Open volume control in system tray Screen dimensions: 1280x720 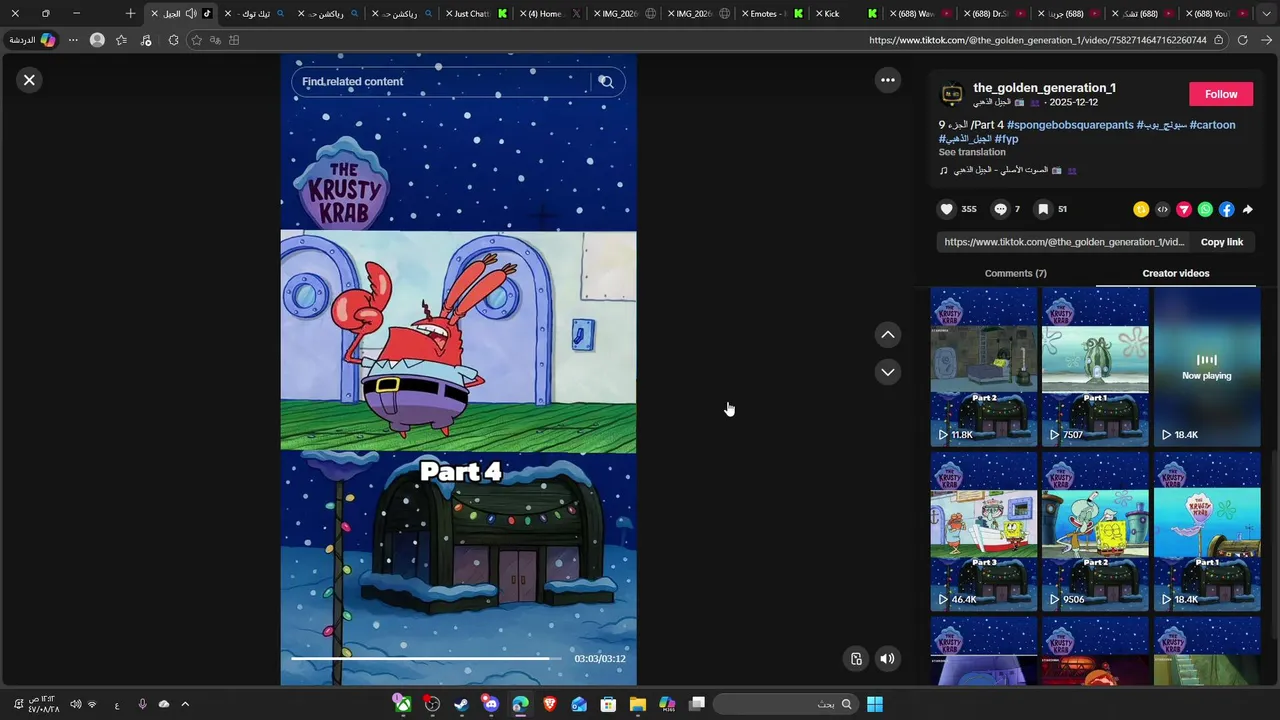tap(76, 704)
